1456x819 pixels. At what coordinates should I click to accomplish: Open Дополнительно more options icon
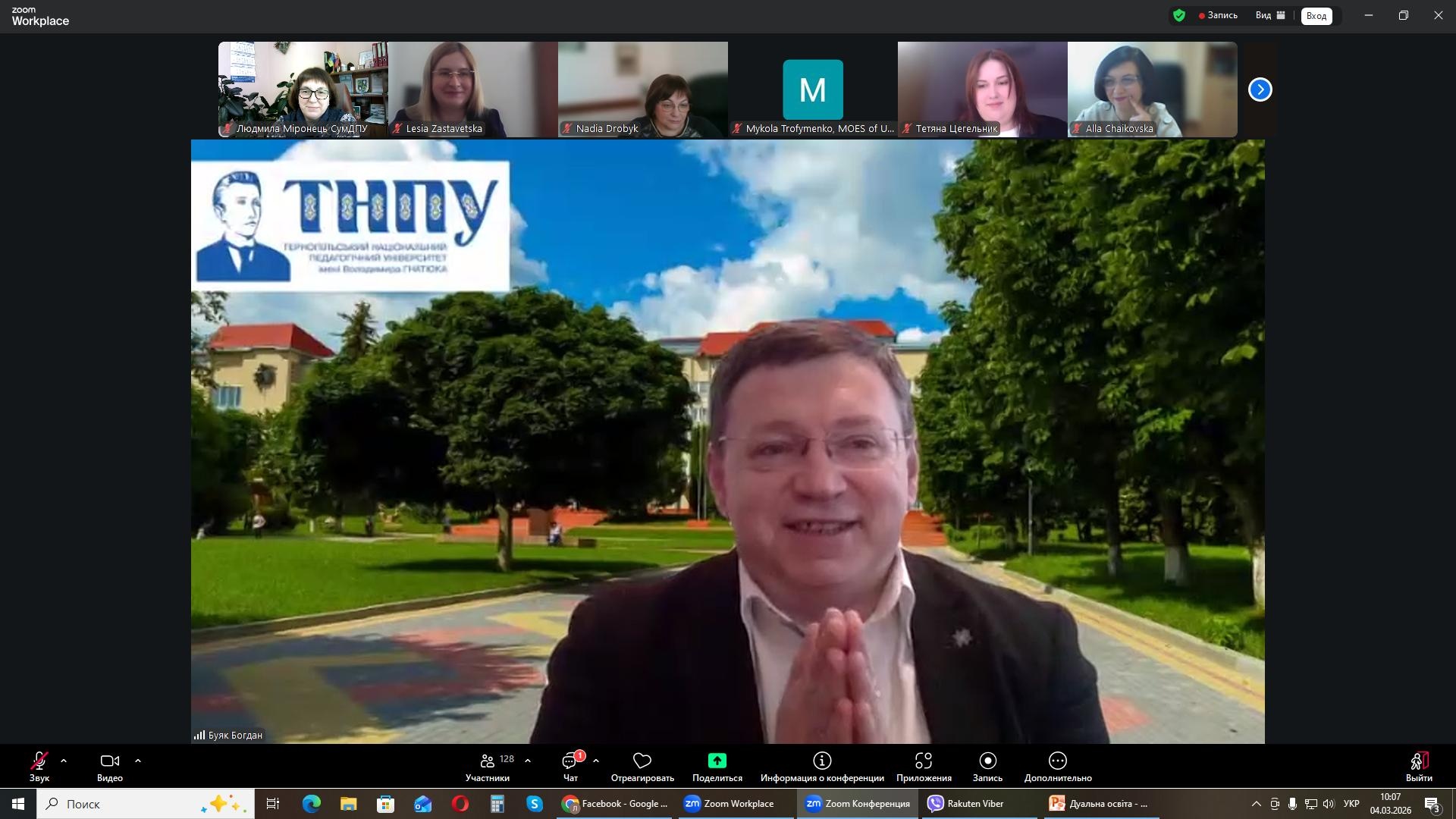1058,761
